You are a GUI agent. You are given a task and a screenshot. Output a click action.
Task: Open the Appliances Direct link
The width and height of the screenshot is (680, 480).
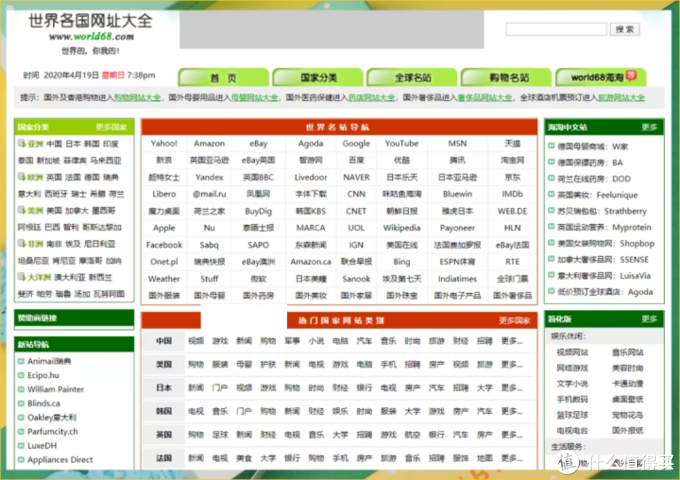(x=60, y=460)
